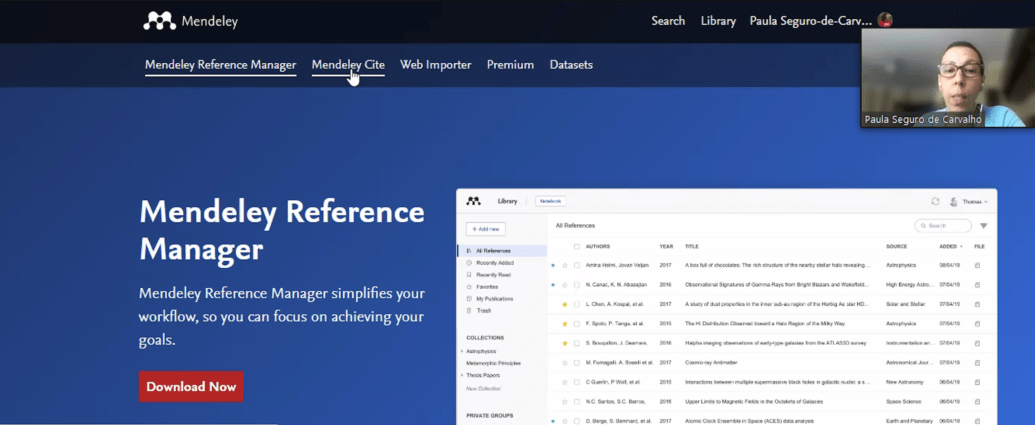This screenshot has width=1035, height=425.
Task: Click the All References sidebar icon
Action: coord(469,251)
